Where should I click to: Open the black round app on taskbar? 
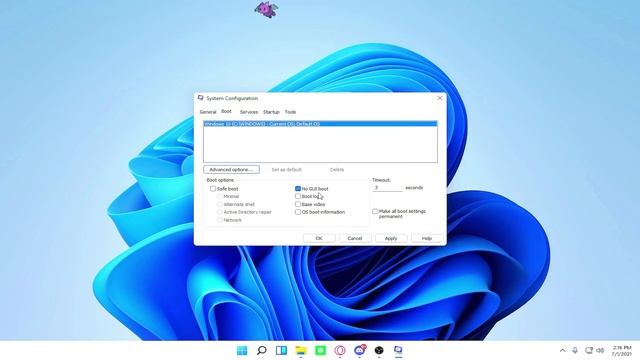coord(379,350)
